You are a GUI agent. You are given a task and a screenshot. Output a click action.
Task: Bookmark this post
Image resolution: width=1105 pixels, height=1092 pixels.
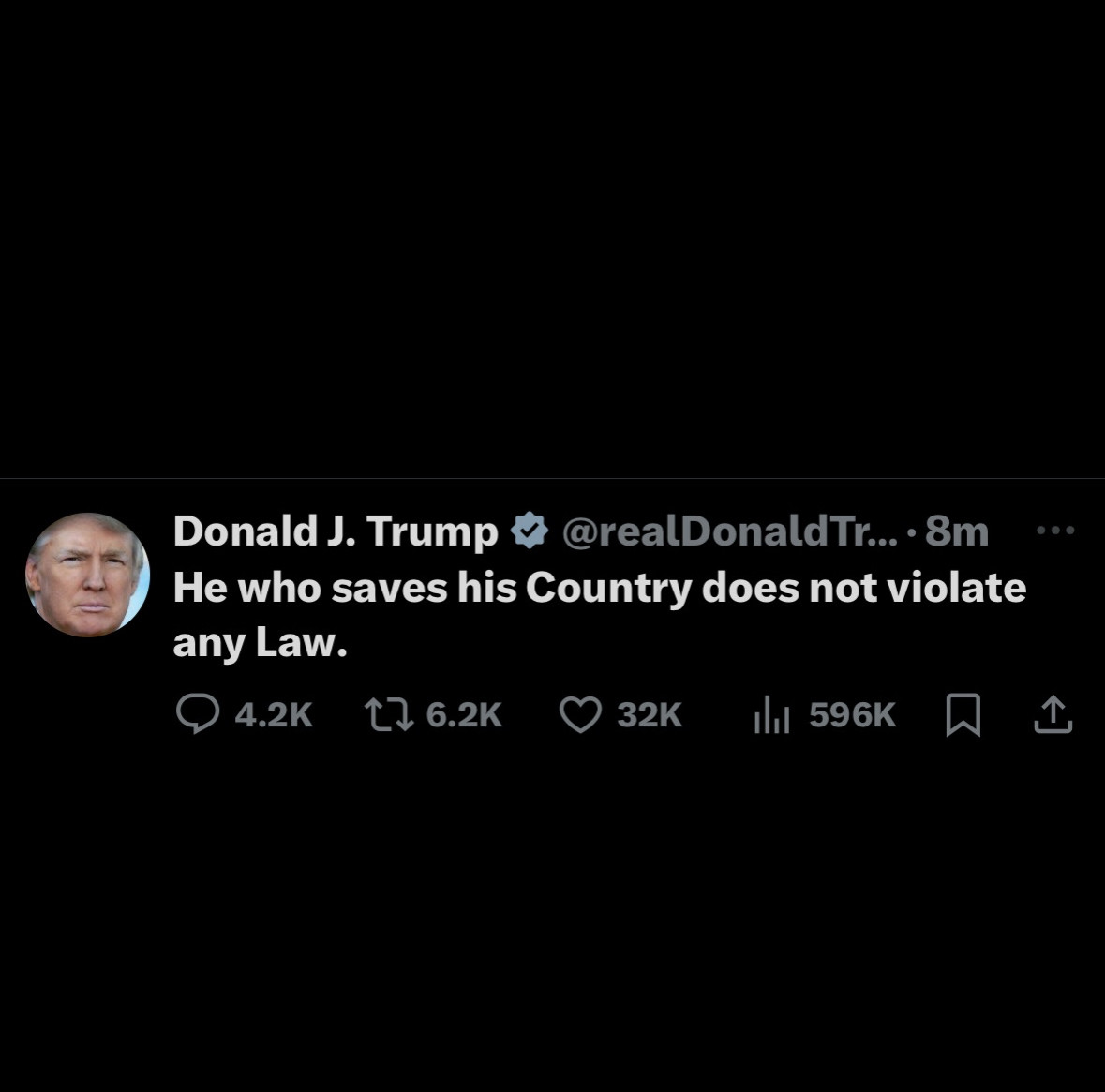point(963,715)
